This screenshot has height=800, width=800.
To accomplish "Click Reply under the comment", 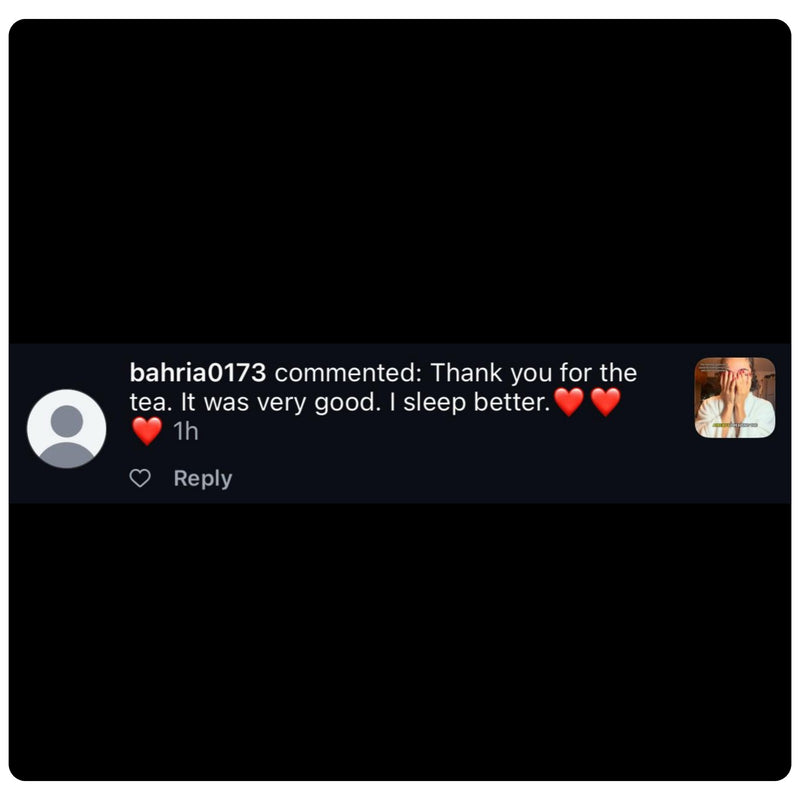I will pos(203,478).
